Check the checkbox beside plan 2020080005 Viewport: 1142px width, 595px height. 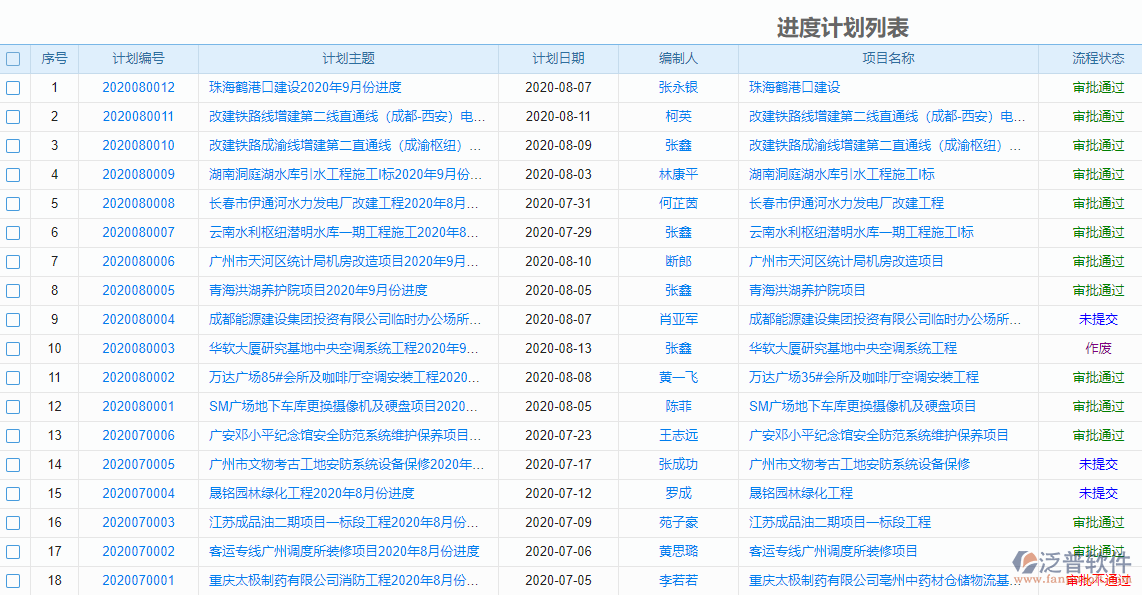13,290
